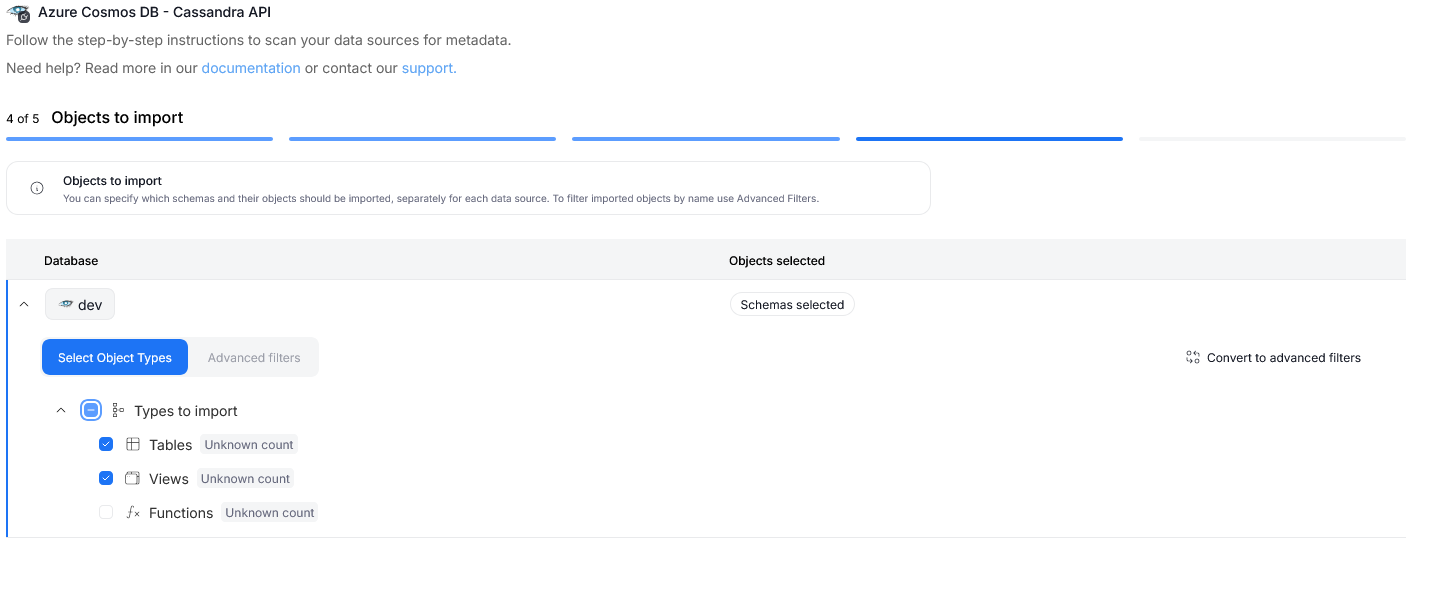Open the Advanced filters tab

click(254, 357)
